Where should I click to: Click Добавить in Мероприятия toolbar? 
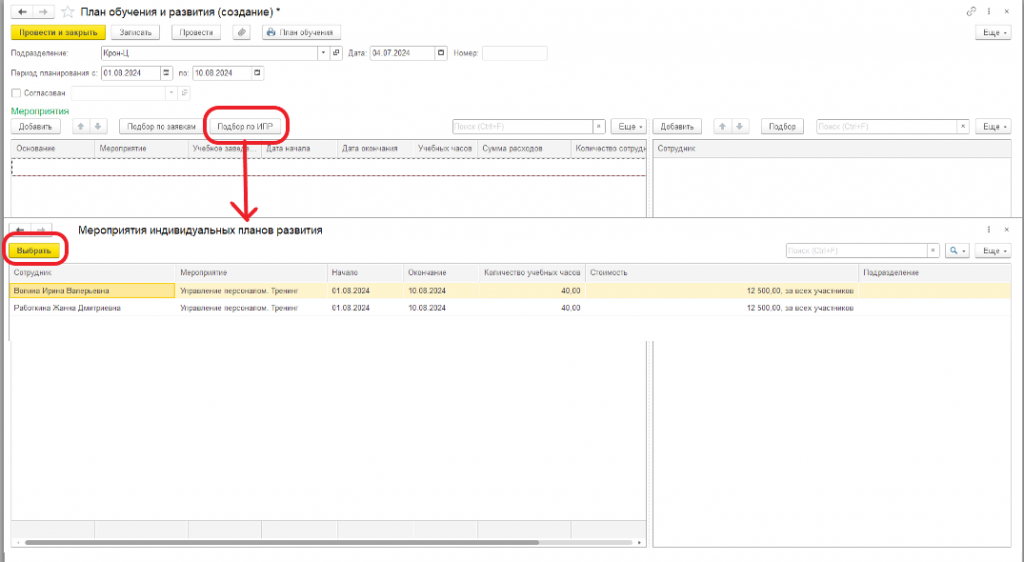pos(35,127)
